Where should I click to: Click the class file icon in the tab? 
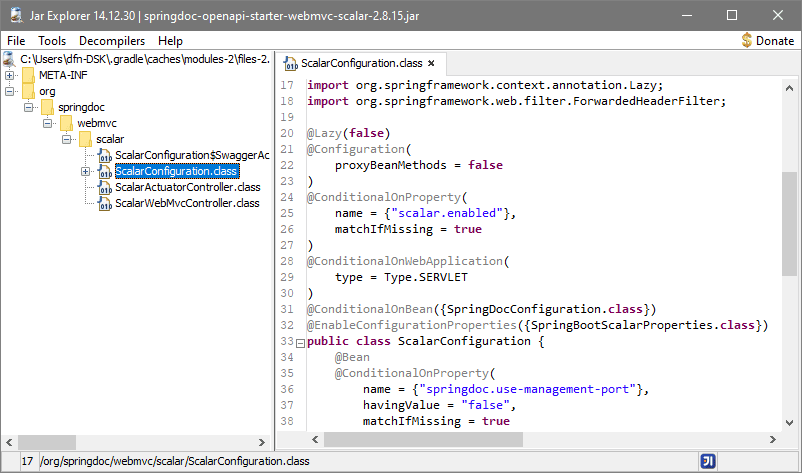click(x=290, y=63)
